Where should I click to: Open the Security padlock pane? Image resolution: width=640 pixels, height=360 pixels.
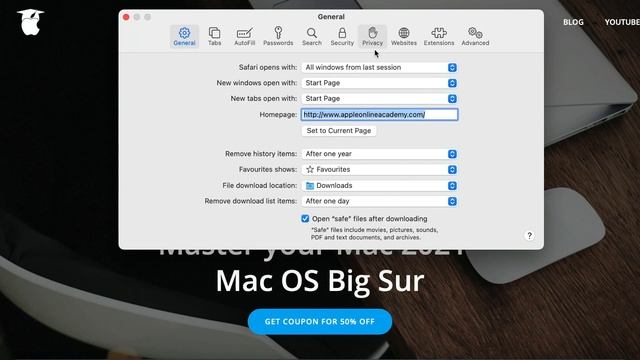[342, 36]
